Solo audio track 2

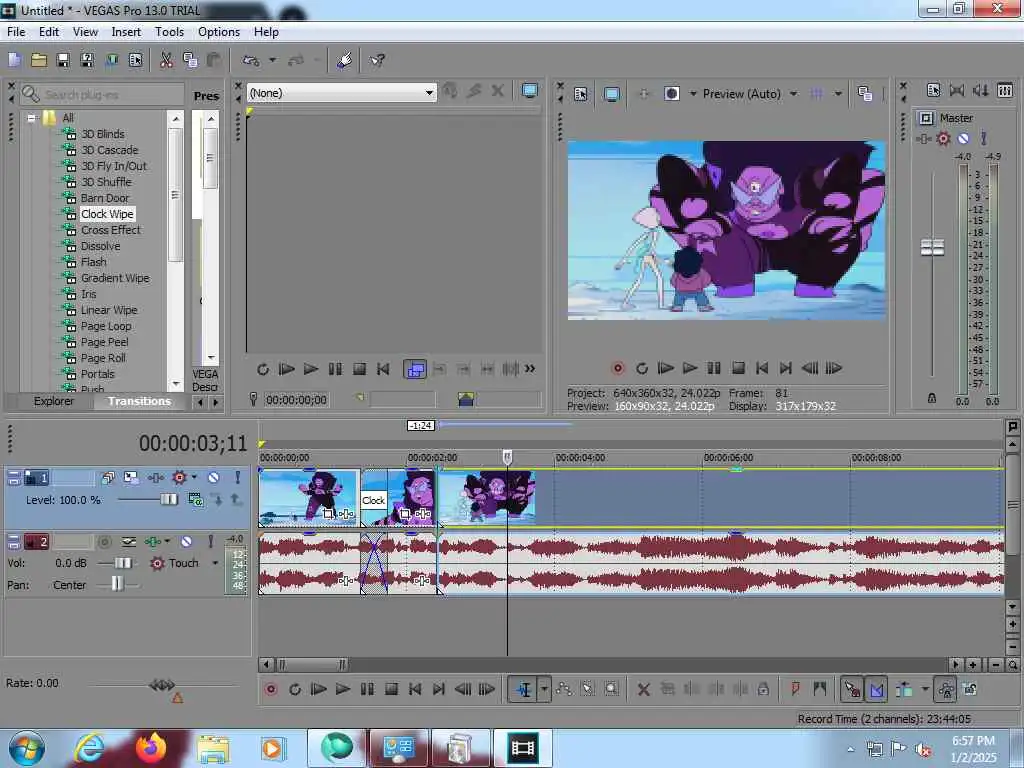pyautogui.click(x=210, y=541)
